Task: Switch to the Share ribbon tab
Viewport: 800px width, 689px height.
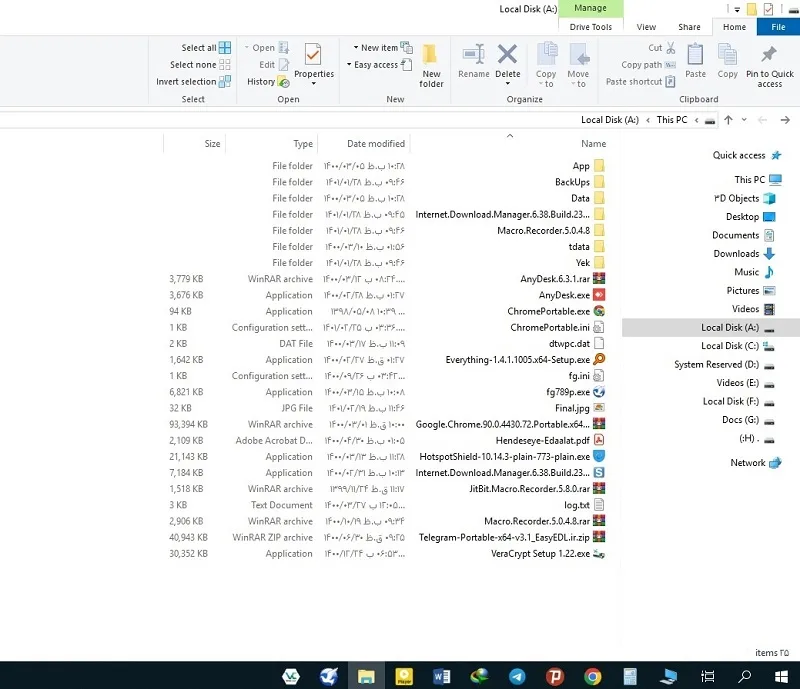Action: (x=689, y=27)
